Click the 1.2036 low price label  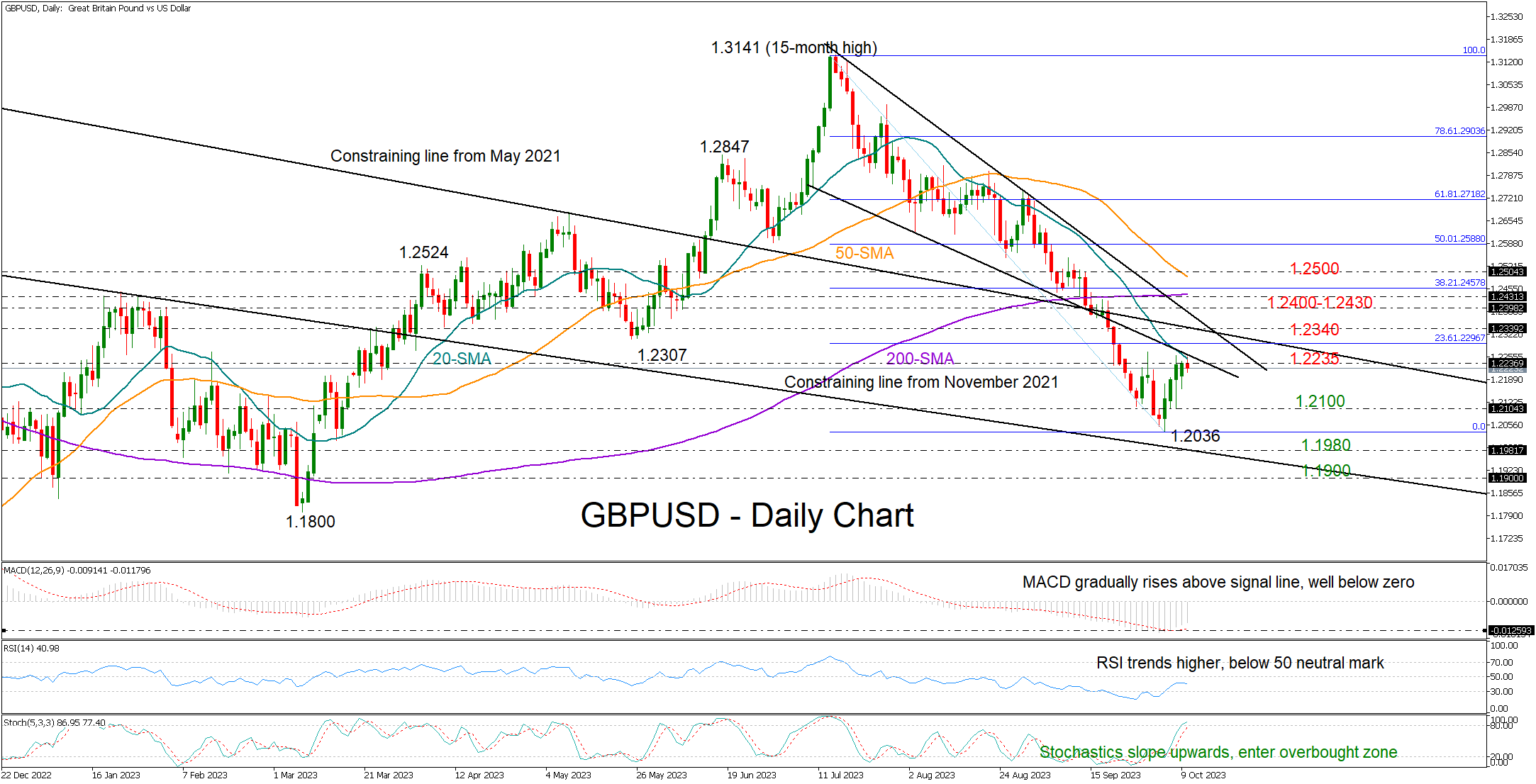(1196, 436)
